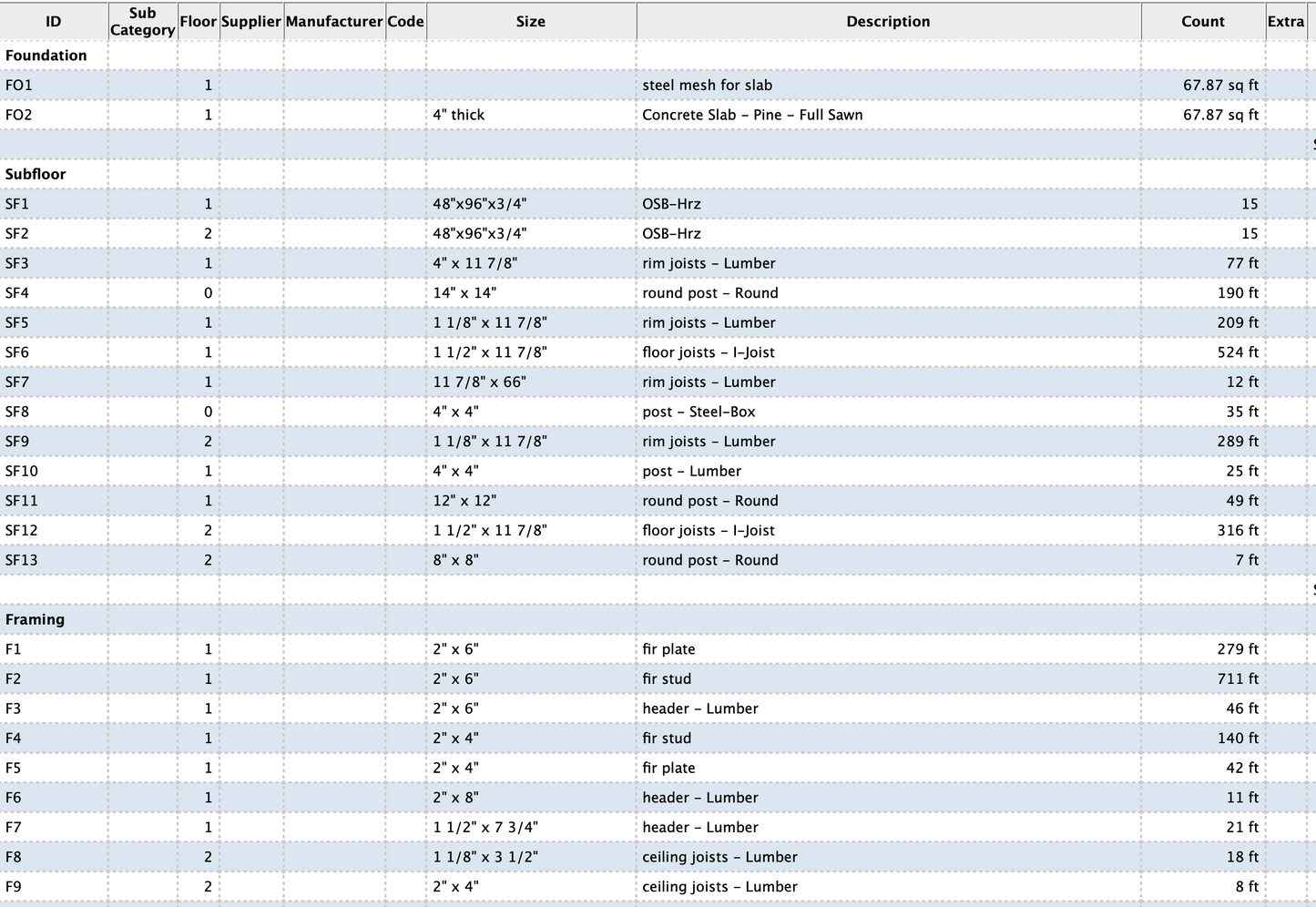Select row ID F1
1316x907 pixels.
pos(13,649)
